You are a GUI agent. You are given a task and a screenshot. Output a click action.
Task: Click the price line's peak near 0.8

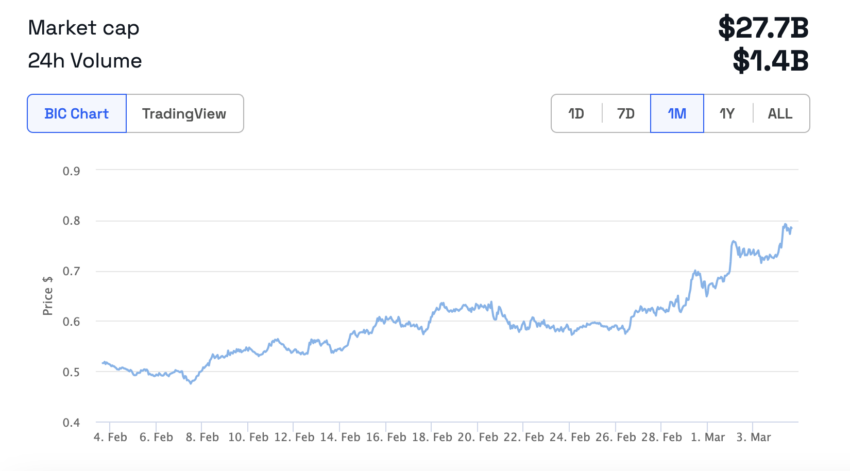coord(786,225)
